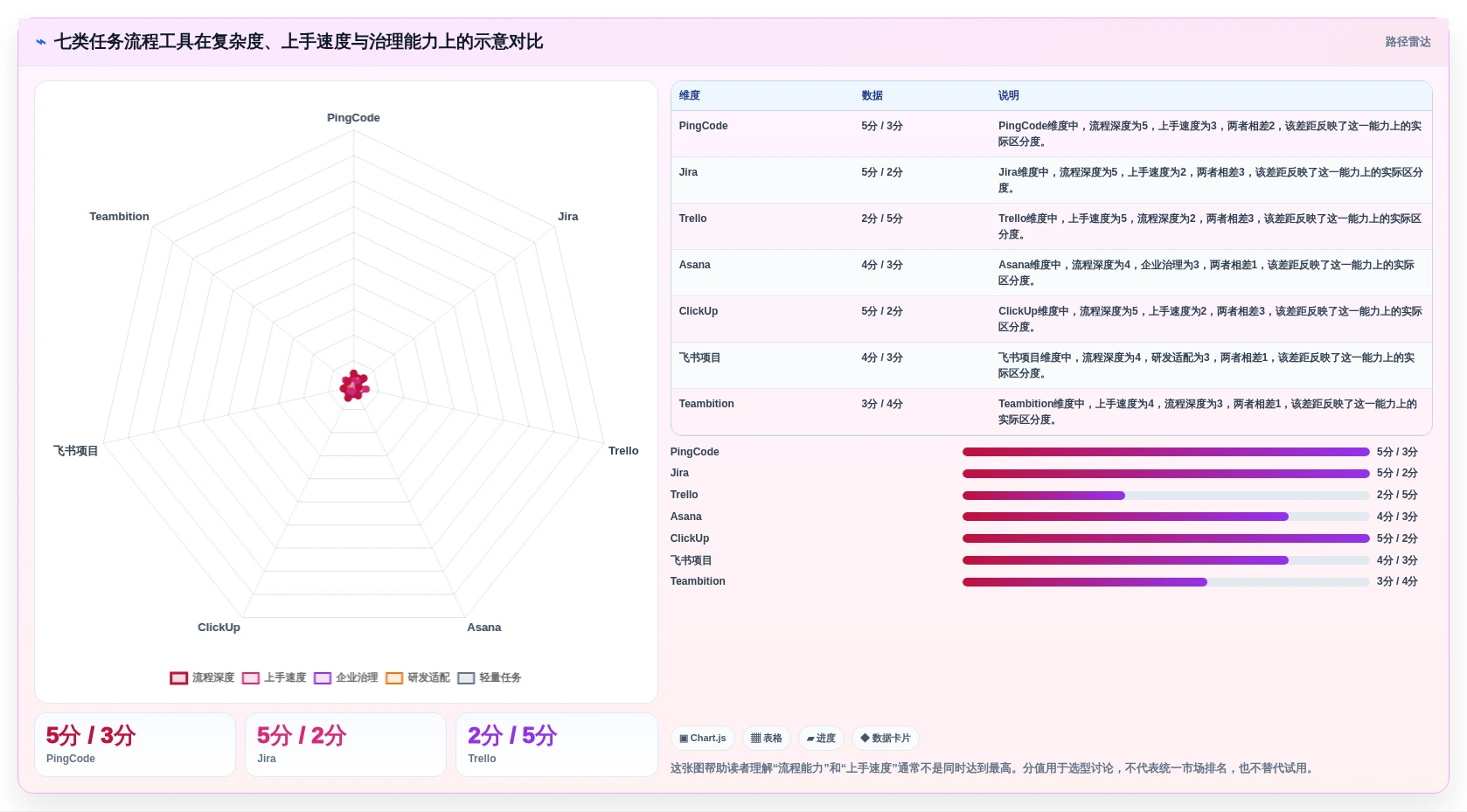Click the 说明 column header
1467x812 pixels.
1009,95
